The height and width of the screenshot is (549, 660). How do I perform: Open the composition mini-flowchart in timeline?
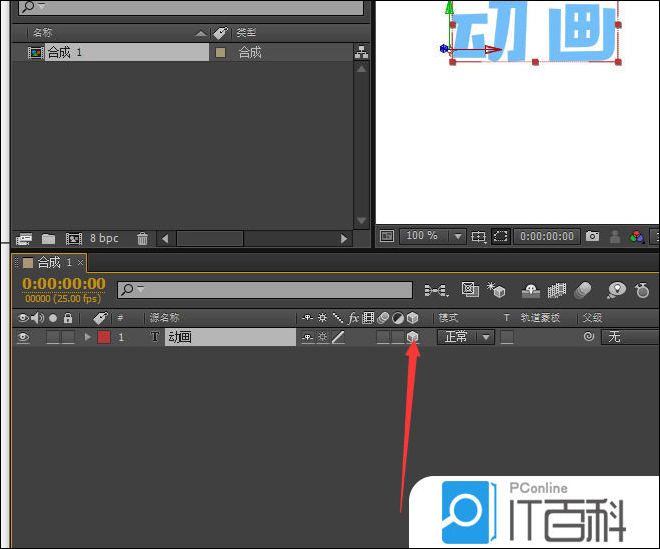436,290
